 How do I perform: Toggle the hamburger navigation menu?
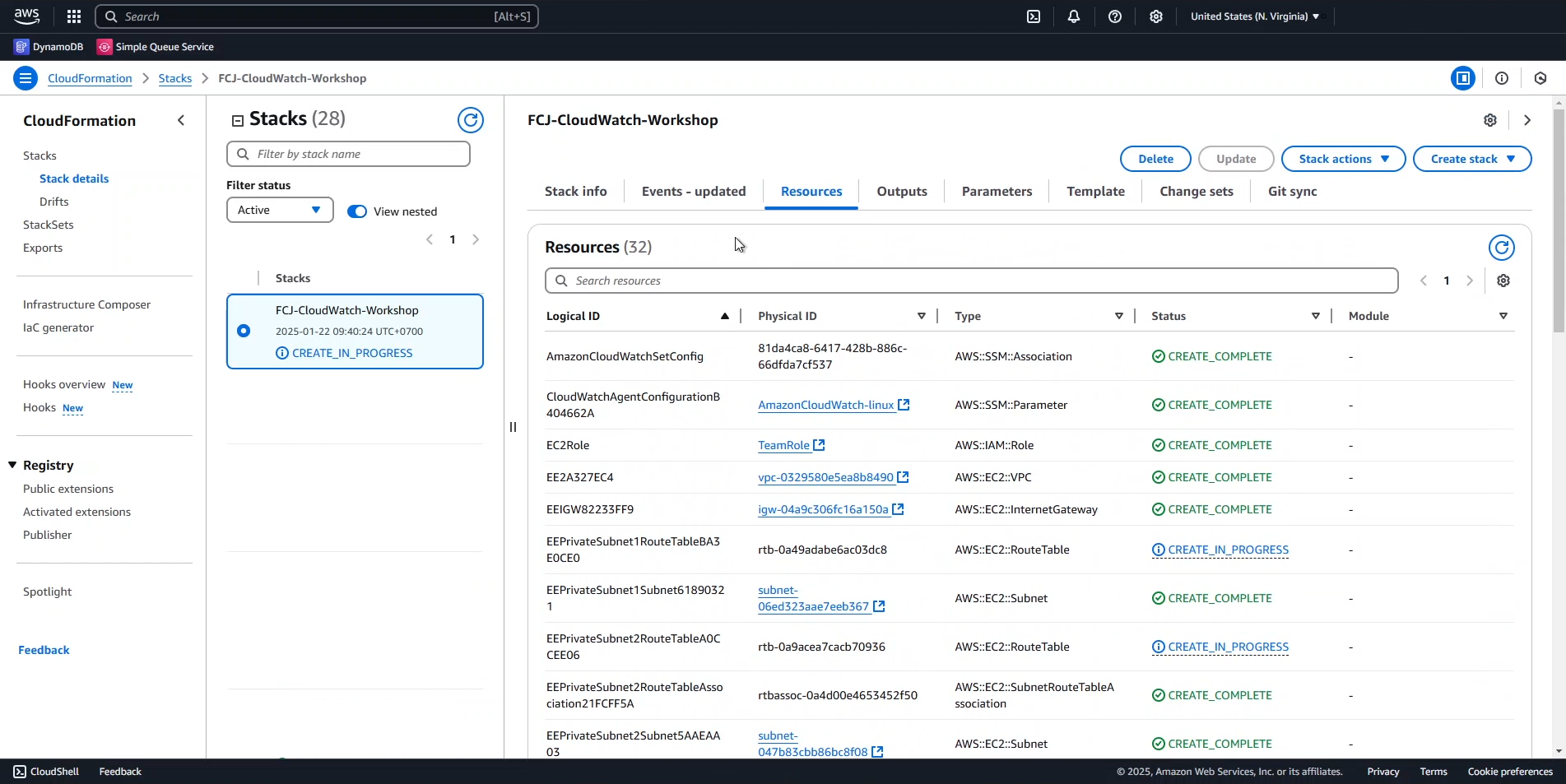pos(26,78)
